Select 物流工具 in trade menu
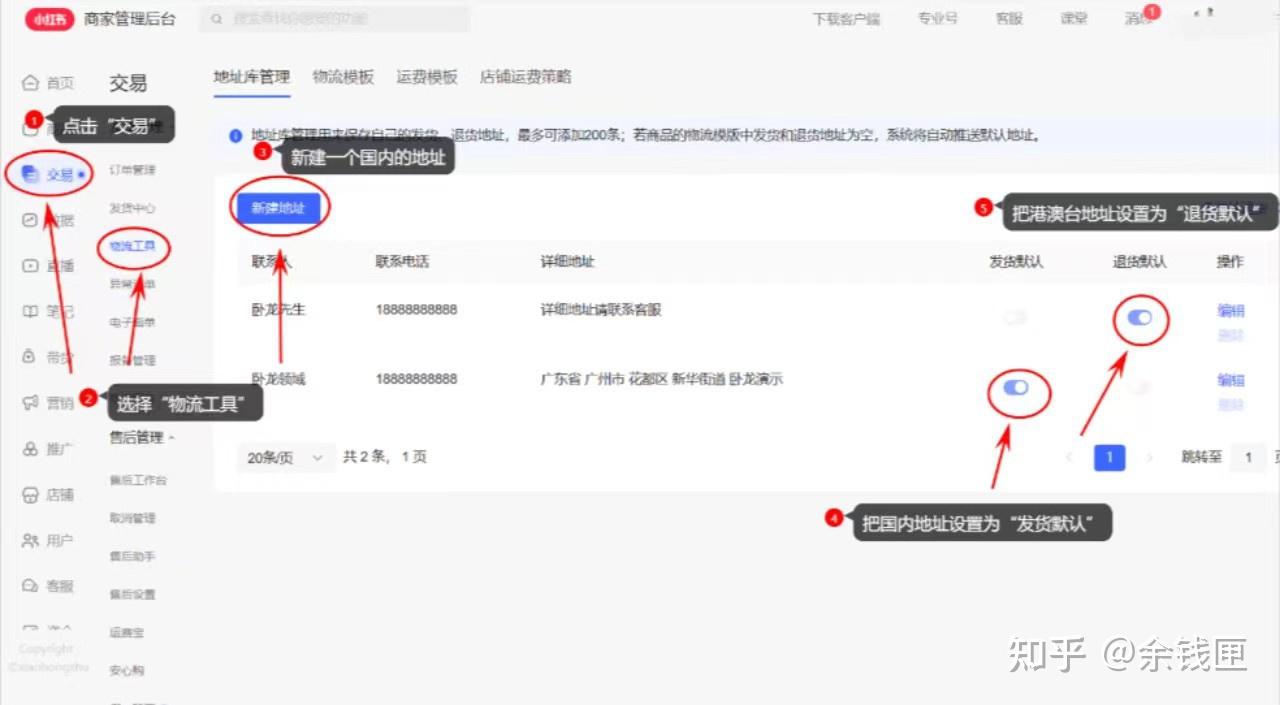 pos(132,246)
